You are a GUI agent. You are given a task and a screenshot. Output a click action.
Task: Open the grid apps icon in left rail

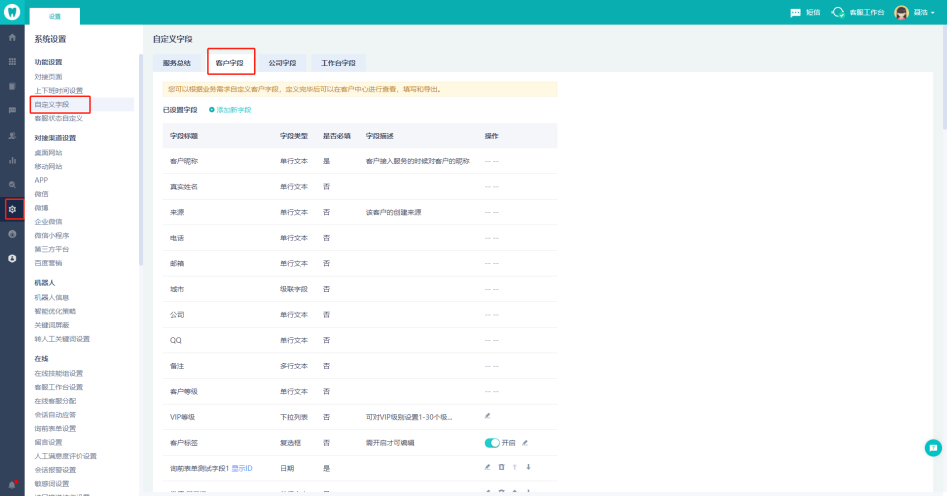click(12, 62)
